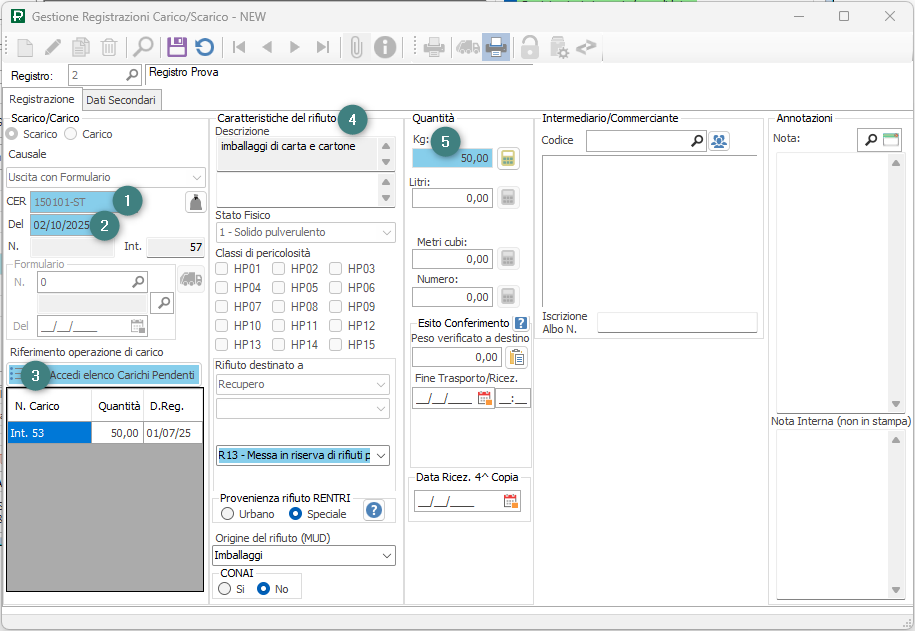Click the blue Undo arrow icon
This screenshot has height=631, width=915.
204,47
